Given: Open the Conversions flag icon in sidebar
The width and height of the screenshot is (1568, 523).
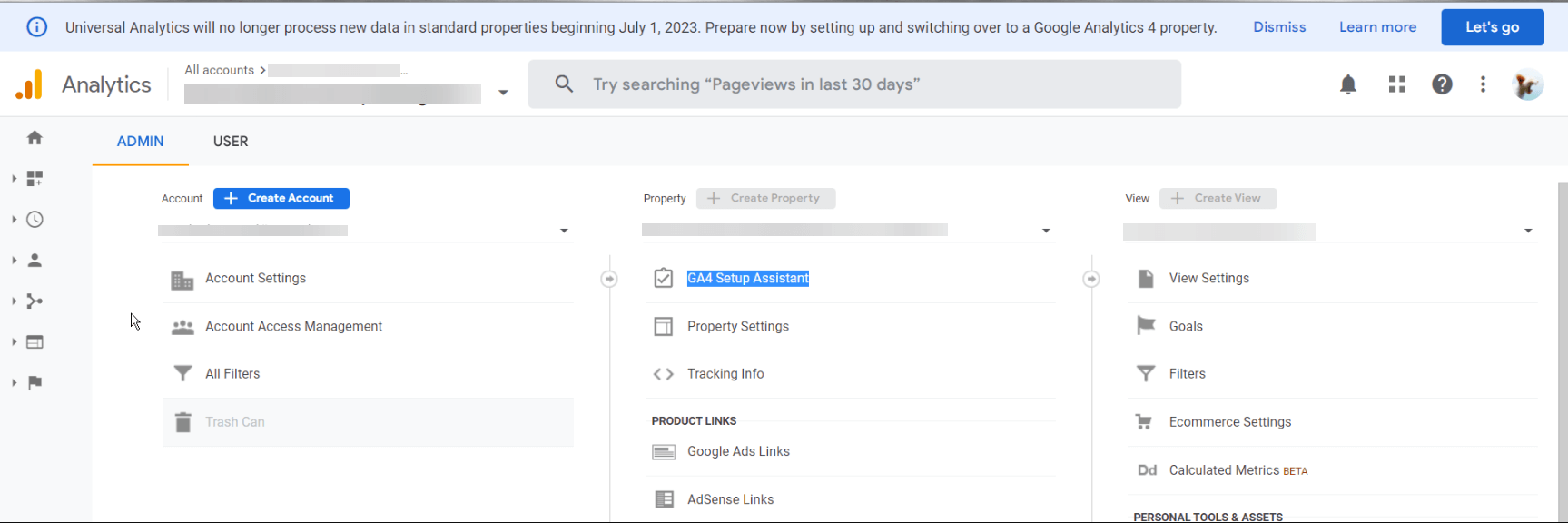Looking at the screenshot, I should pos(35,382).
